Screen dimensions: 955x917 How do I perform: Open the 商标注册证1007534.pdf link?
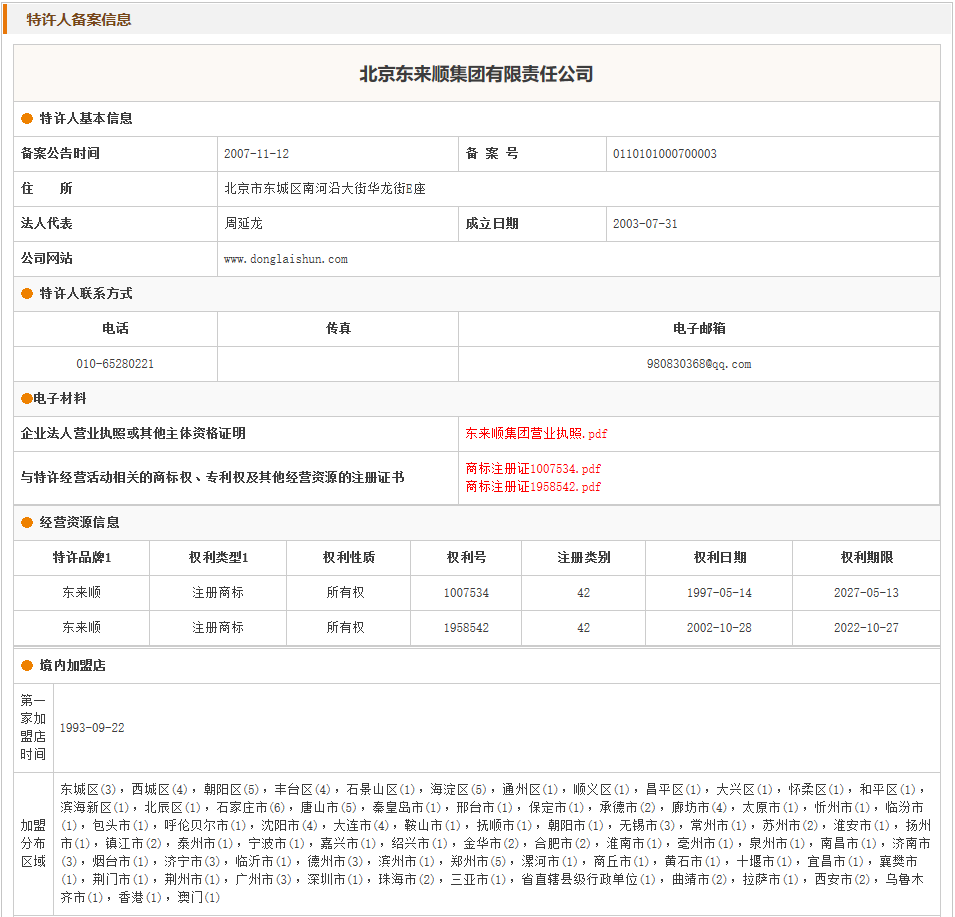coord(533,469)
